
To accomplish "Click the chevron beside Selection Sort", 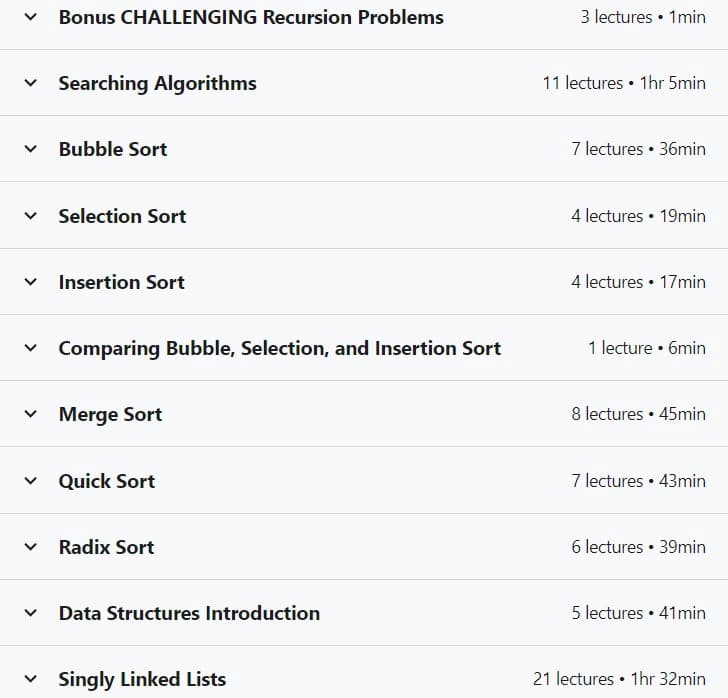I will click(31, 216).
